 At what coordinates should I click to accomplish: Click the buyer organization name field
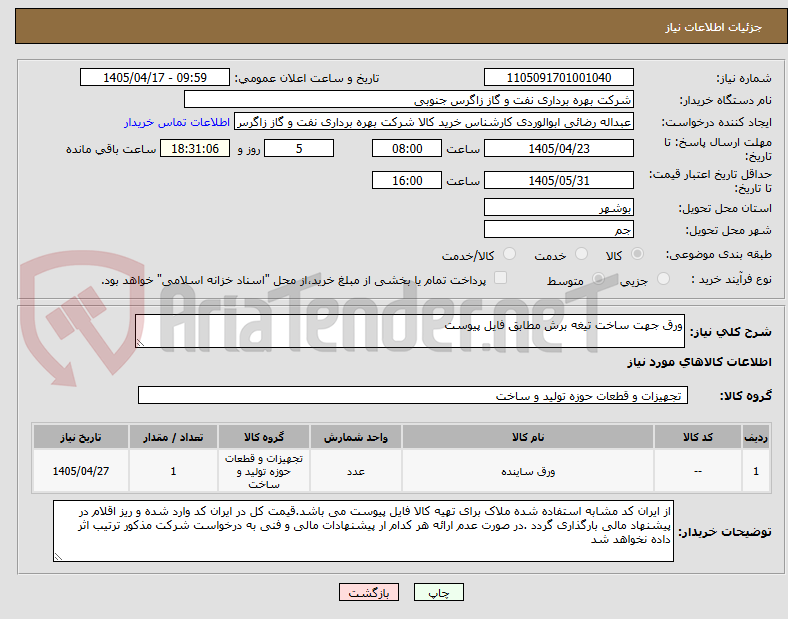point(409,99)
